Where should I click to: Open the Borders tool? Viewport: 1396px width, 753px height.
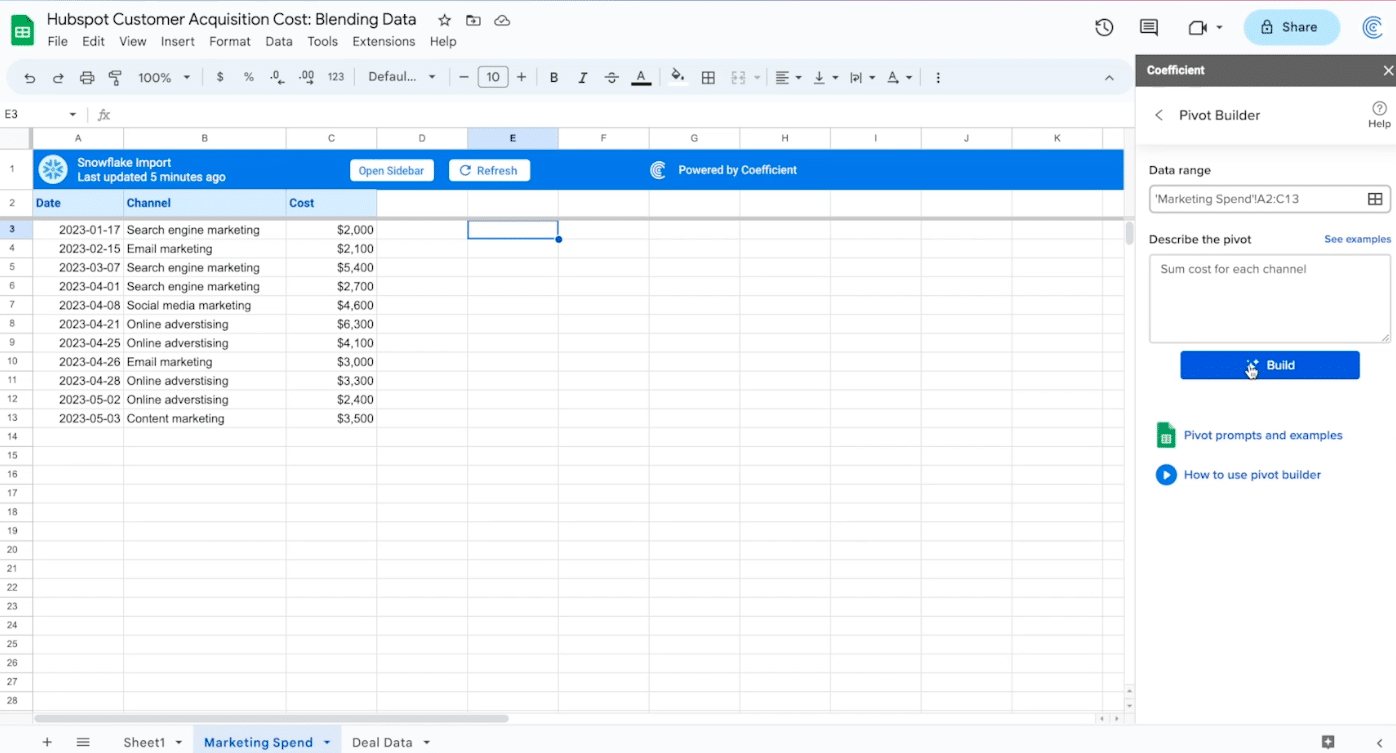(708, 77)
